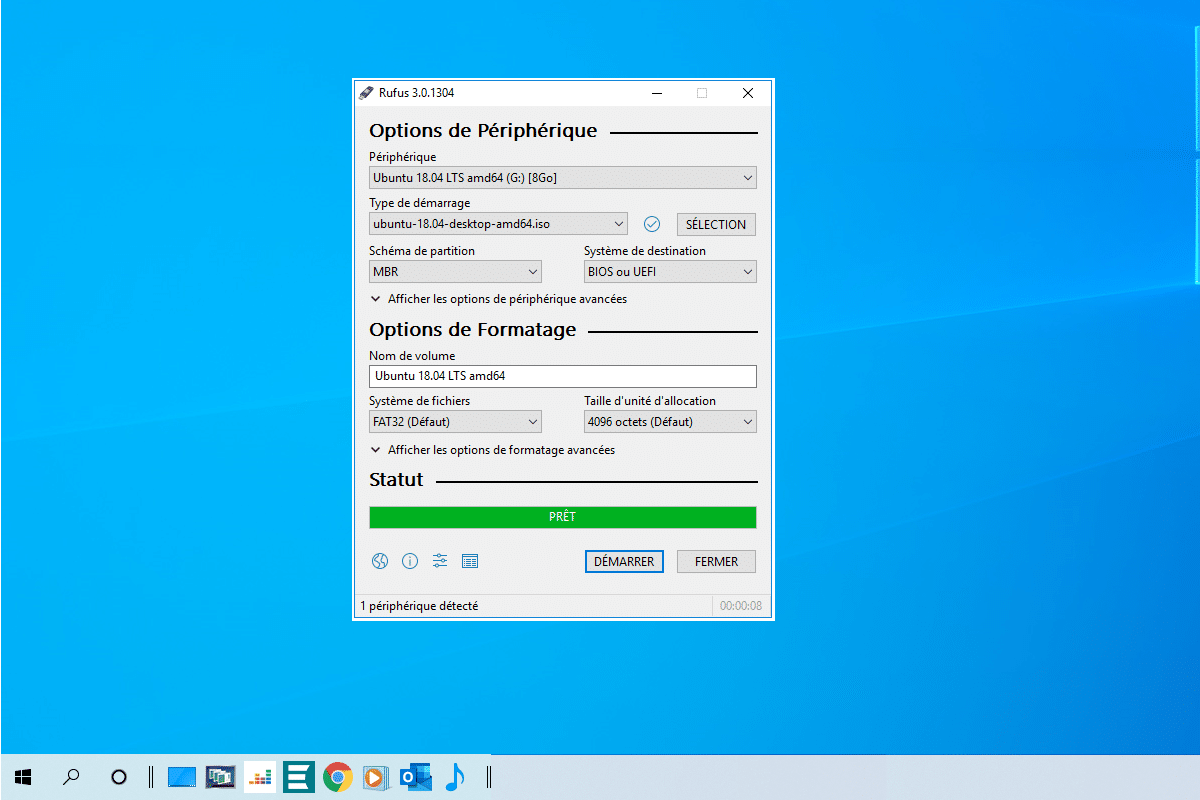
Task: Open the 4096 octets allocation size dropdown
Action: click(670, 422)
